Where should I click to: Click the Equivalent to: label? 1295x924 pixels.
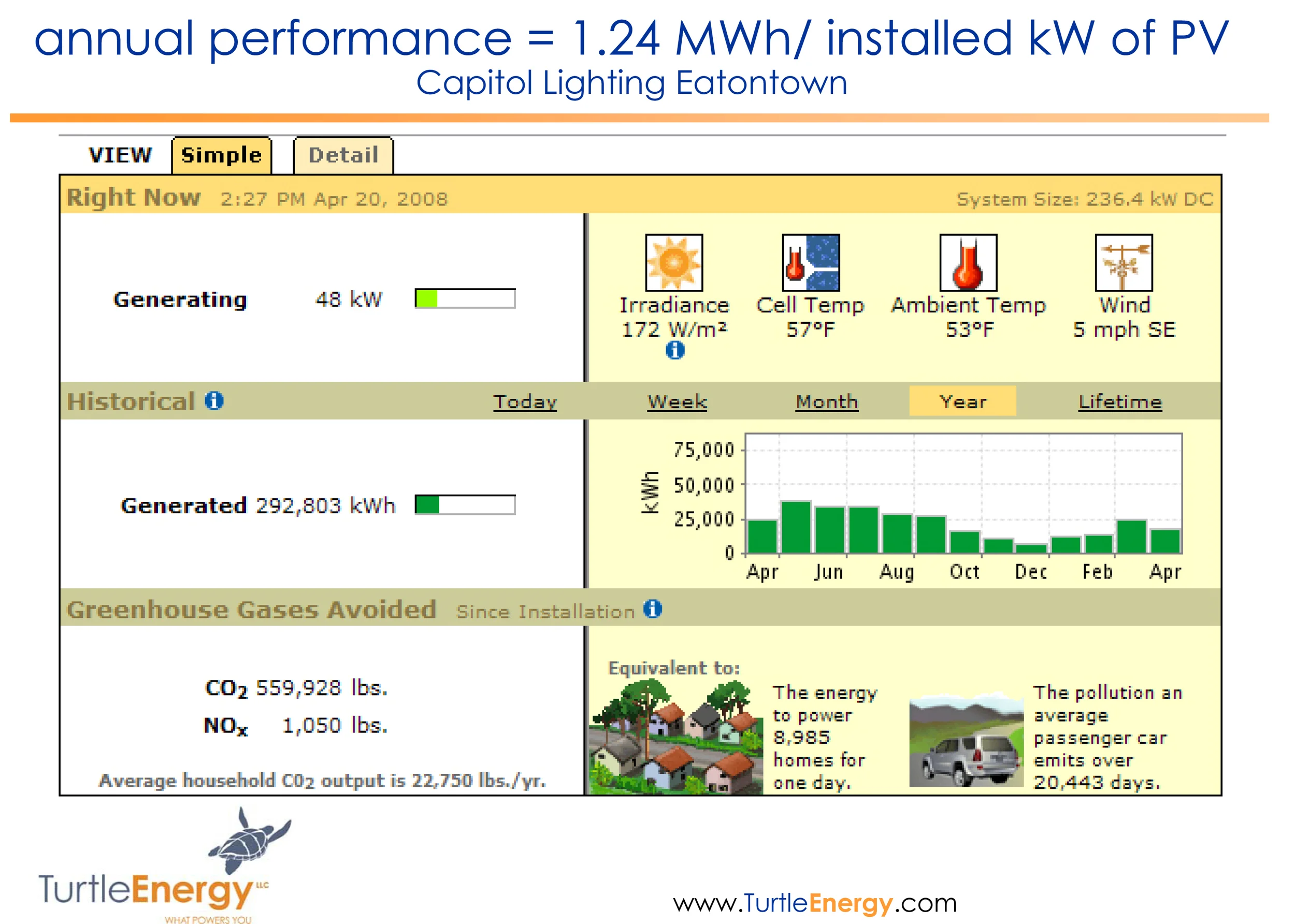pos(674,668)
